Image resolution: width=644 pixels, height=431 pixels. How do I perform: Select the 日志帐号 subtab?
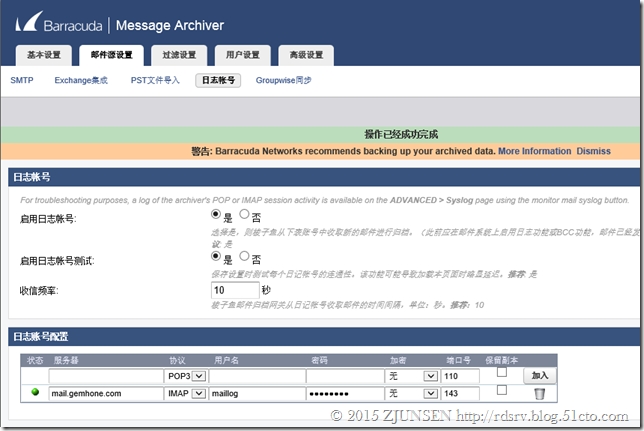[x=218, y=80]
